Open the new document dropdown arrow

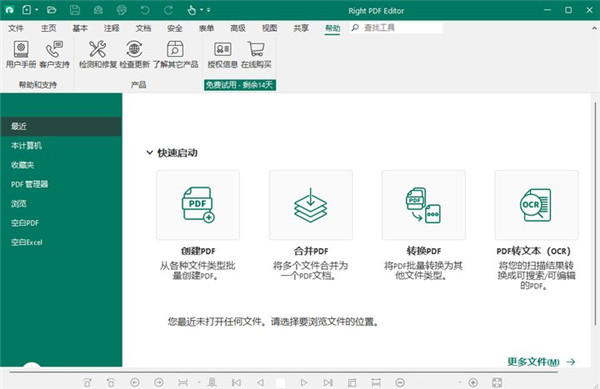tap(37, 10)
